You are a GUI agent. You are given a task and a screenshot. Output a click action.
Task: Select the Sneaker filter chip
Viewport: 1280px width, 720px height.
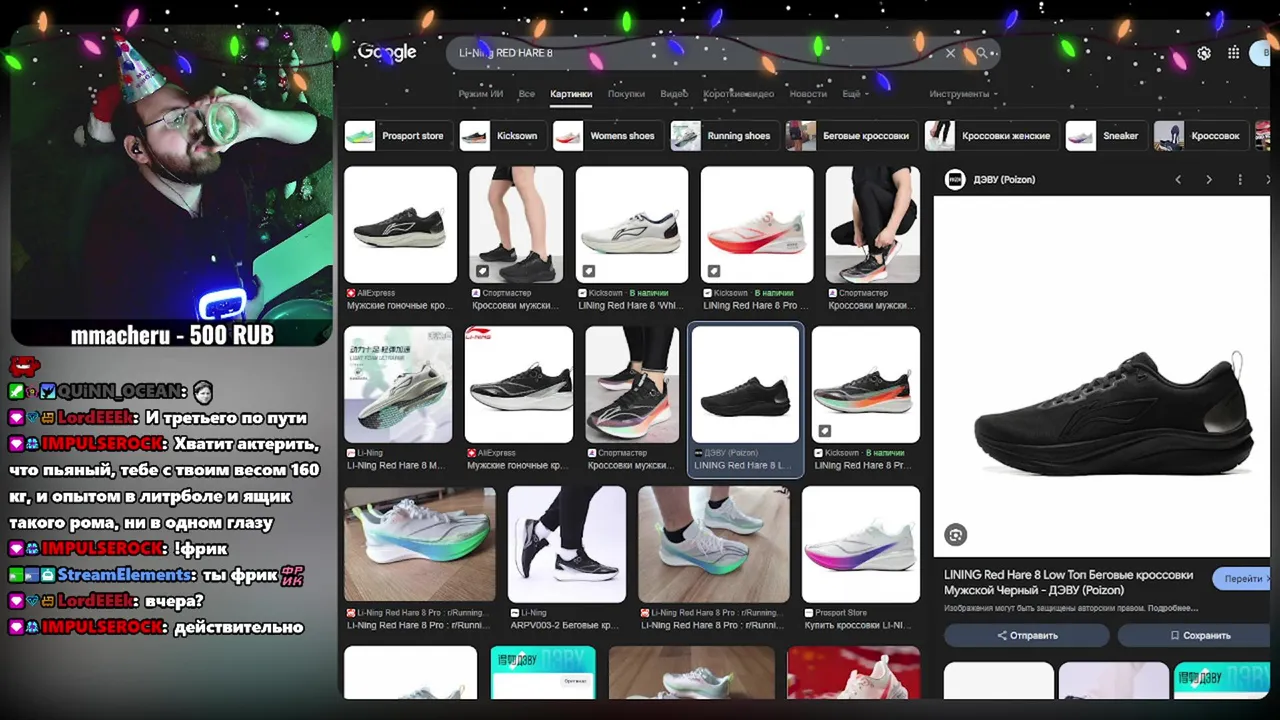point(1106,136)
